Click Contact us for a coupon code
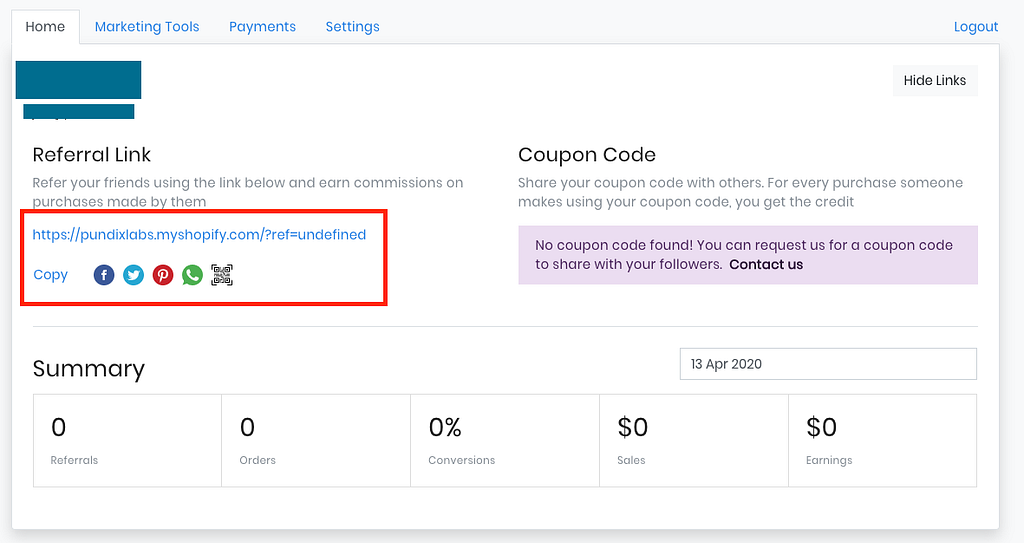 (766, 265)
